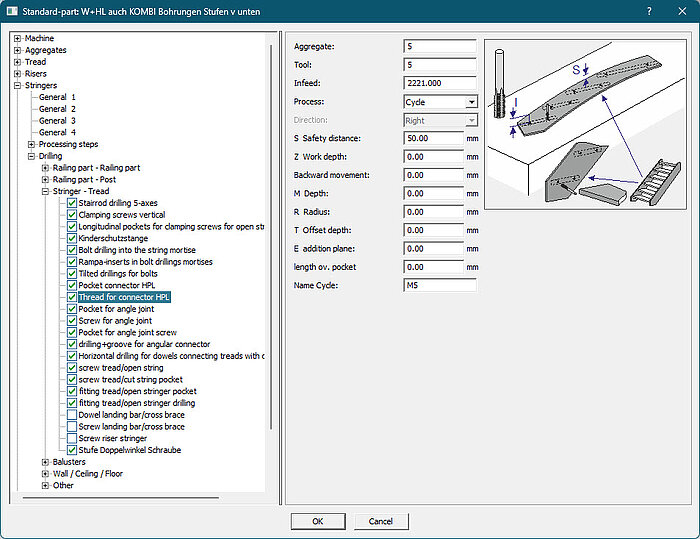Expand the Machine tree node
The height and width of the screenshot is (539, 700).
(18, 38)
